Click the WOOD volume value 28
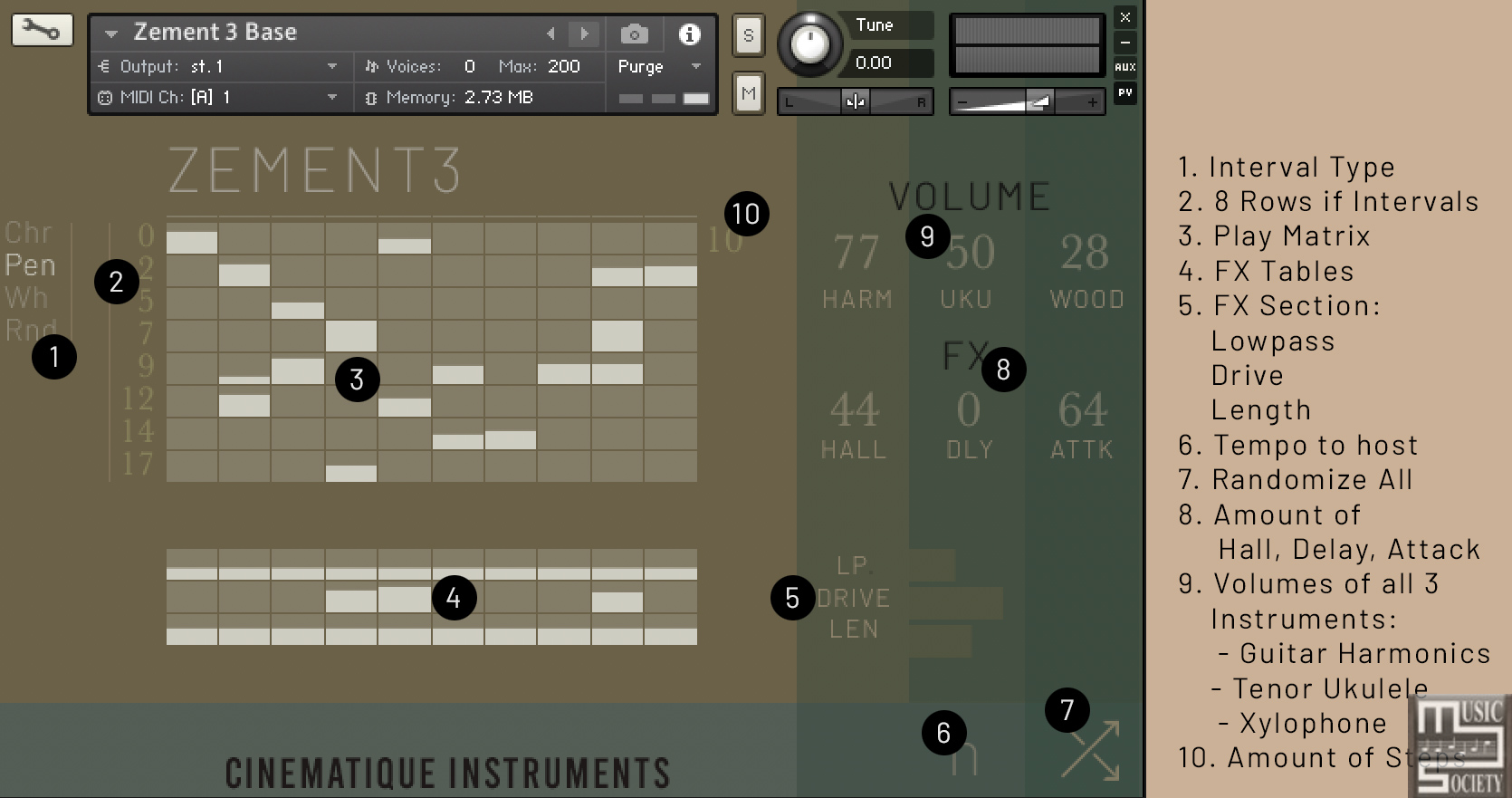Screen dimensions: 1512x798 click(x=1085, y=253)
